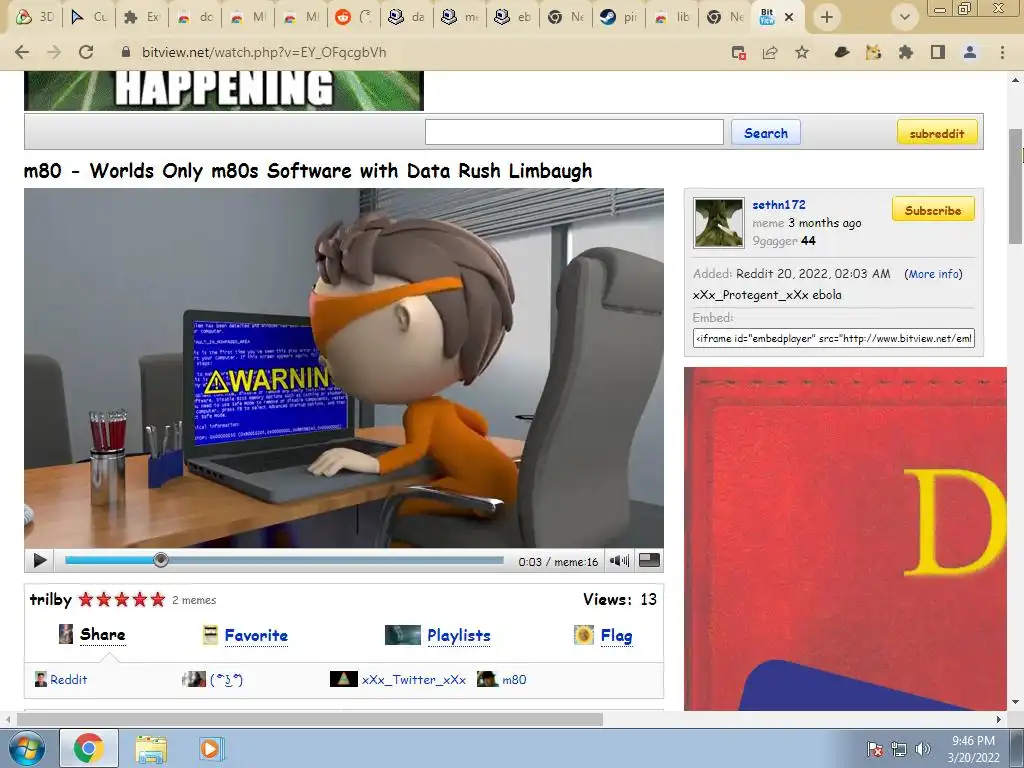Click the browser Back arrow
Viewport: 1024px width, 768px height.
[22, 52]
